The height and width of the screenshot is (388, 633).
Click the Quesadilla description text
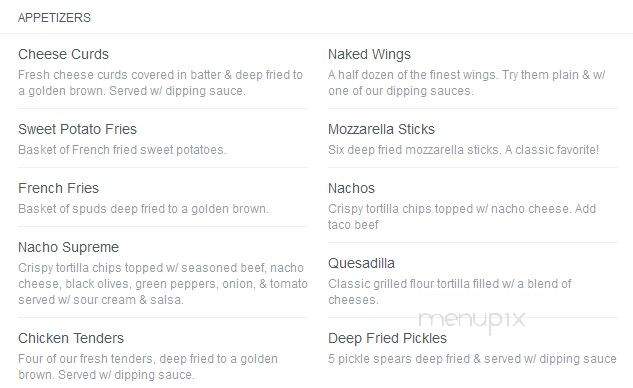[x=450, y=292]
